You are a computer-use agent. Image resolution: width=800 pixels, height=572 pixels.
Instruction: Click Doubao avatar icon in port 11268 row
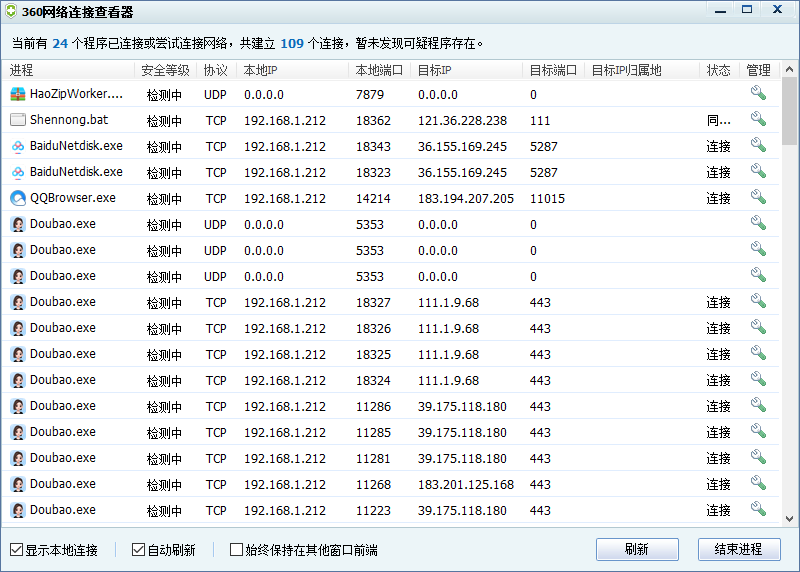18,484
